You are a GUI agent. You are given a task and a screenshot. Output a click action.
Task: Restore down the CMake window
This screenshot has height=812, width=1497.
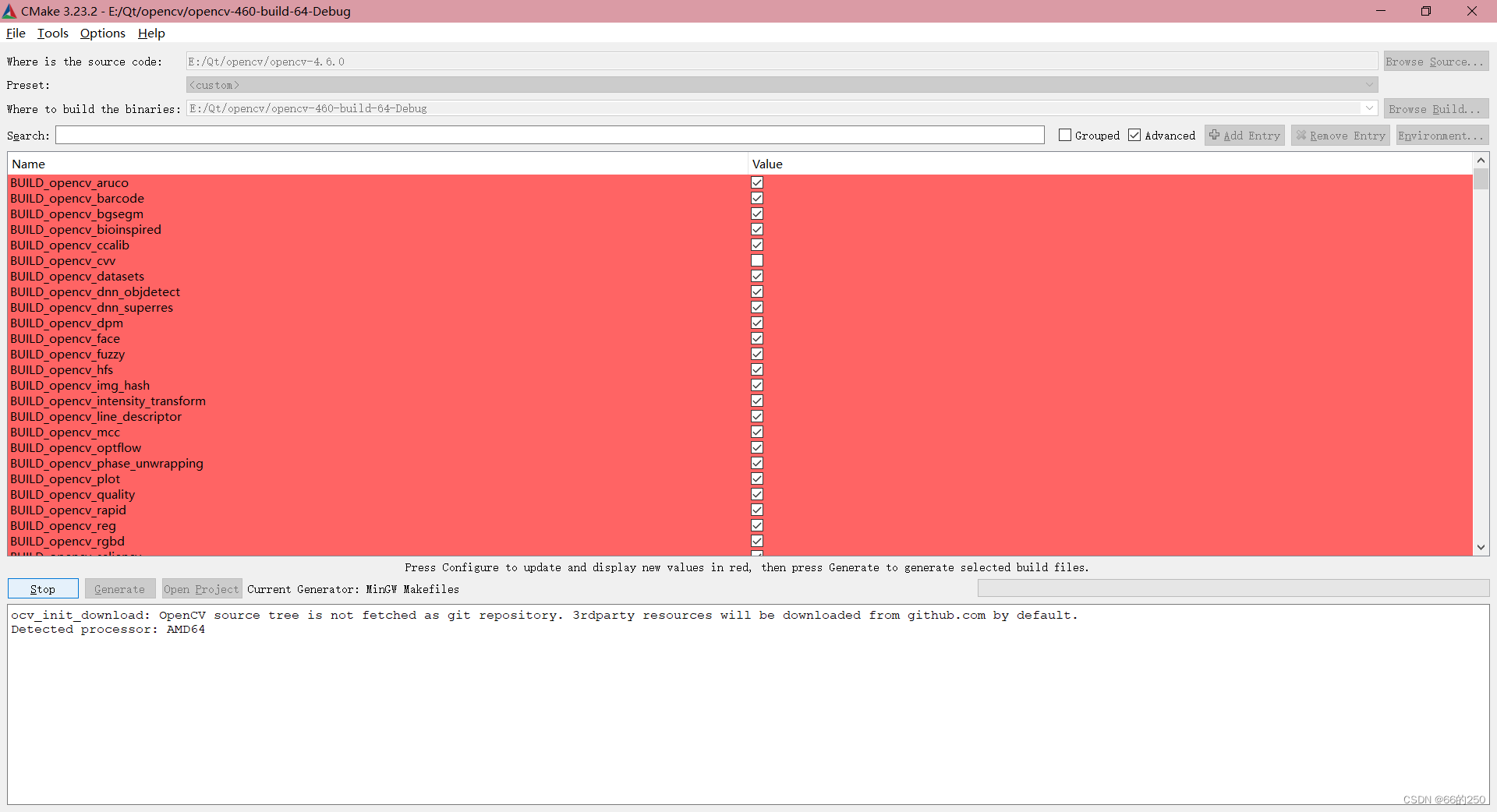pyautogui.click(x=1426, y=11)
